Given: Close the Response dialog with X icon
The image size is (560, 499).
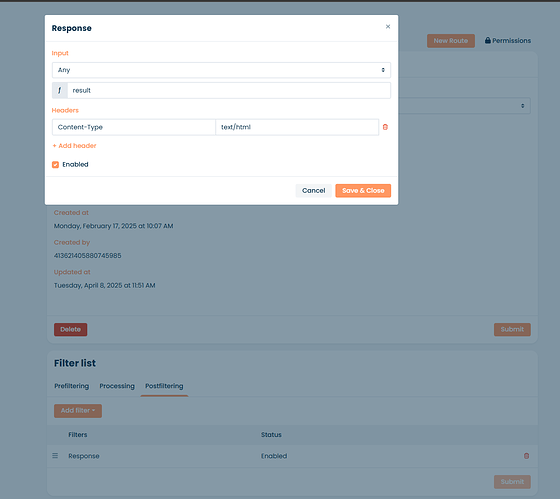Looking at the screenshot, I should [388, 27].
